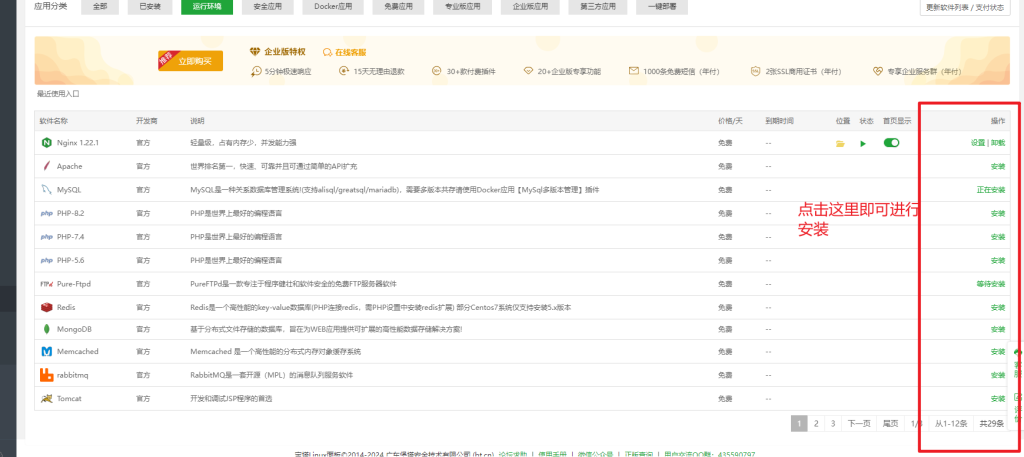Open 在线客服 link in banner
This screenshot has height=457, width=1024.
tap(346, 51)
